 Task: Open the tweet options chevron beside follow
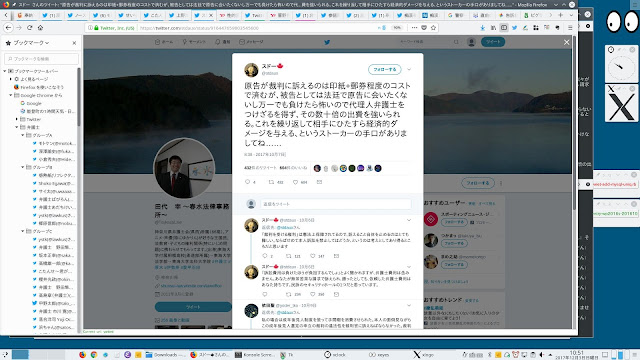[x=409, y=69]
